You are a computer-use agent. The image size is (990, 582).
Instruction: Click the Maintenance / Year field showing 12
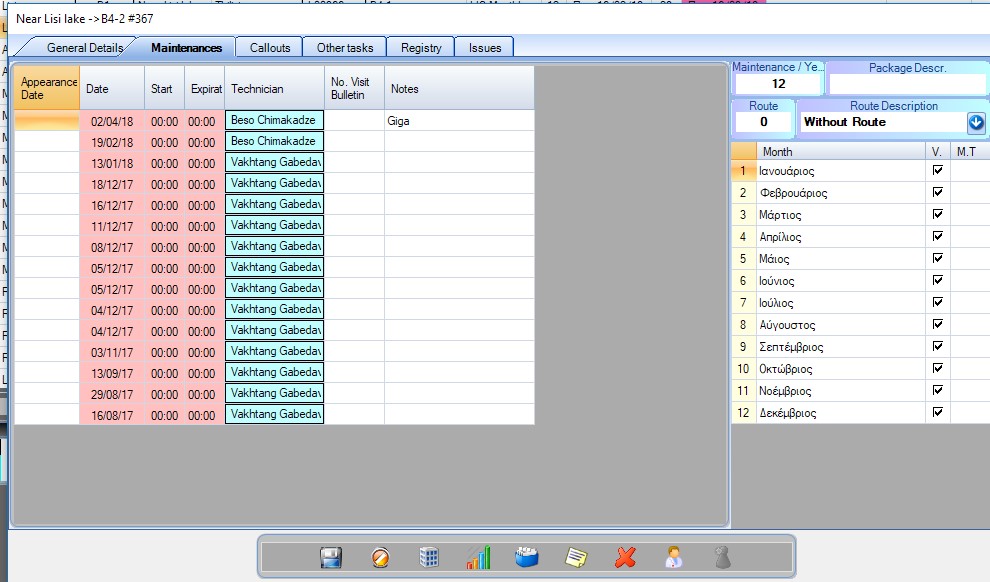click(778, 84)
